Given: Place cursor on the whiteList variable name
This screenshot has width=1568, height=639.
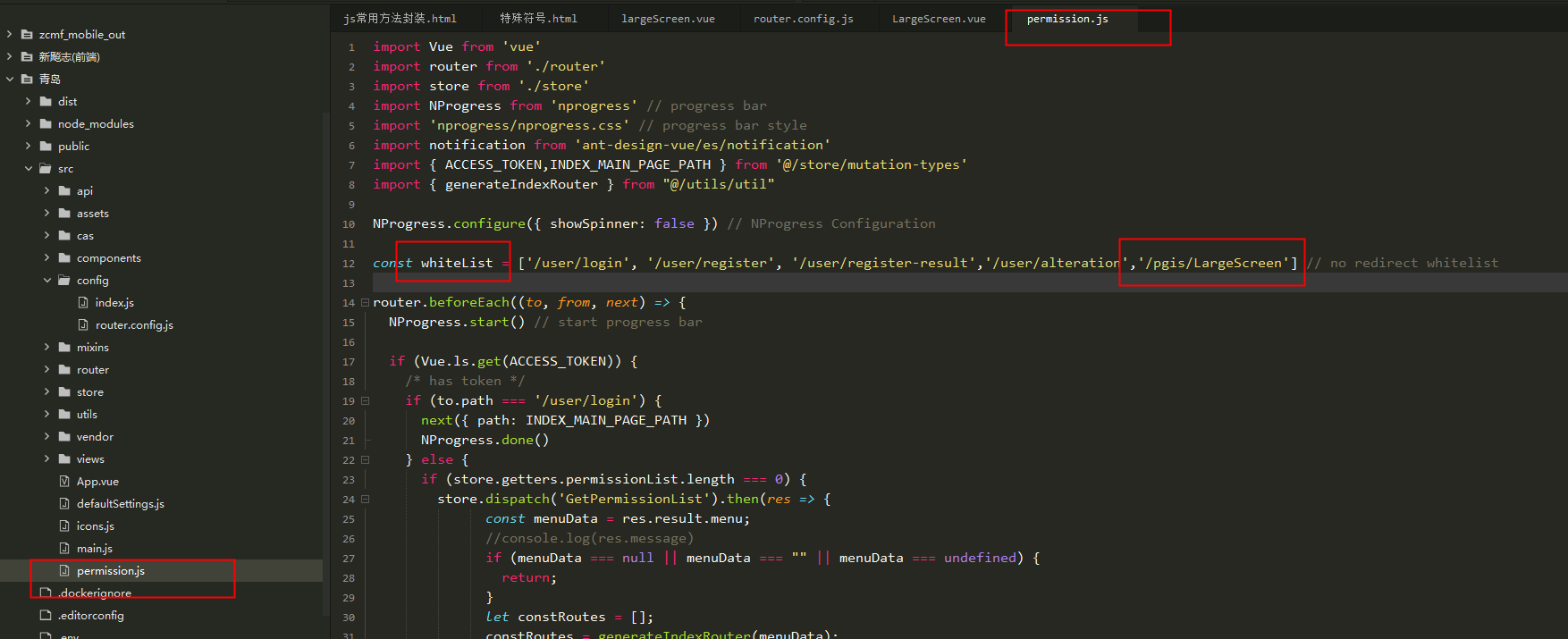Looking at the screenshot, I should pyautogui.click(x=457, y=263).
